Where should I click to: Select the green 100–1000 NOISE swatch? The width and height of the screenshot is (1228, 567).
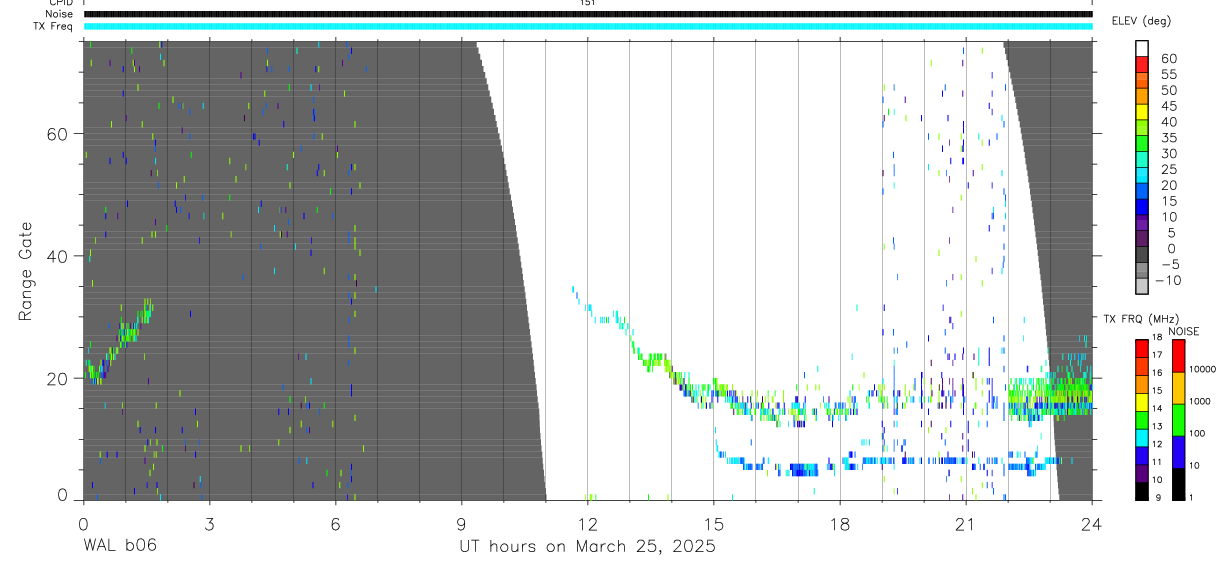coord(1179,419)
